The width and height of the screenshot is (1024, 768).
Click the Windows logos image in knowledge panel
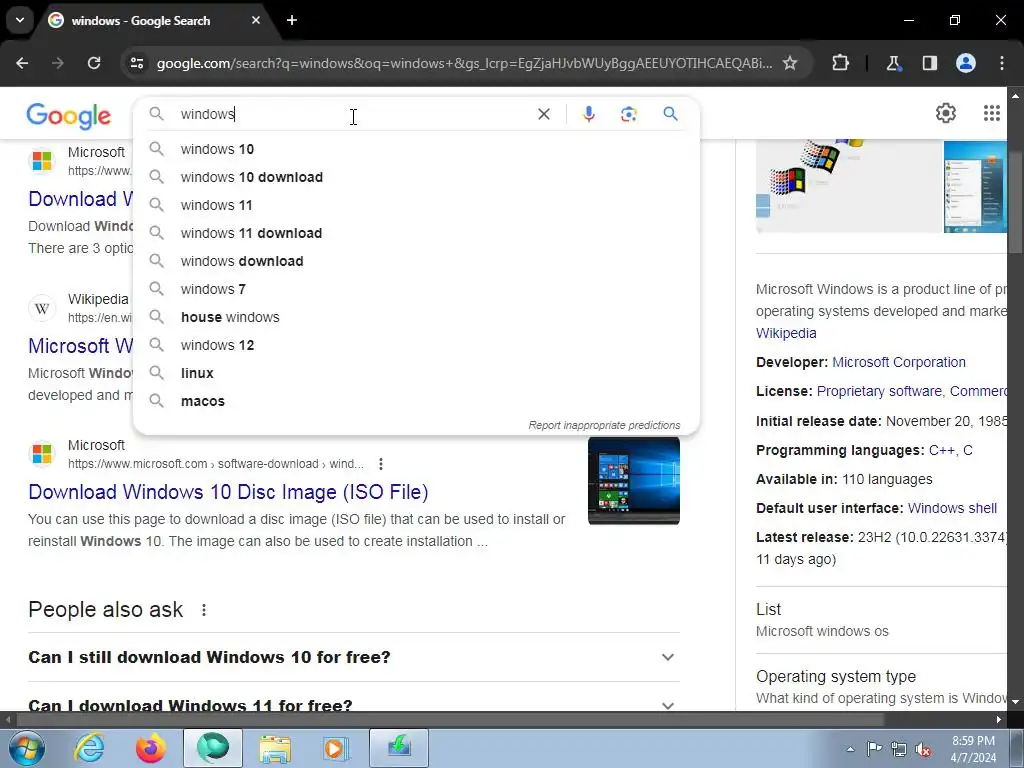(848, 185)
